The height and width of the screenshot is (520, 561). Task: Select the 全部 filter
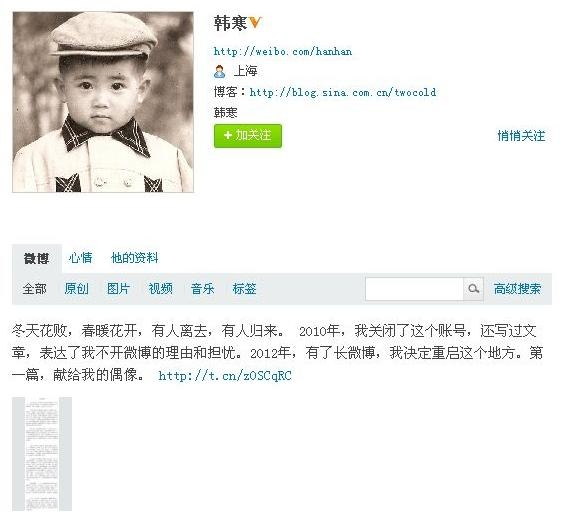(34, 289)
